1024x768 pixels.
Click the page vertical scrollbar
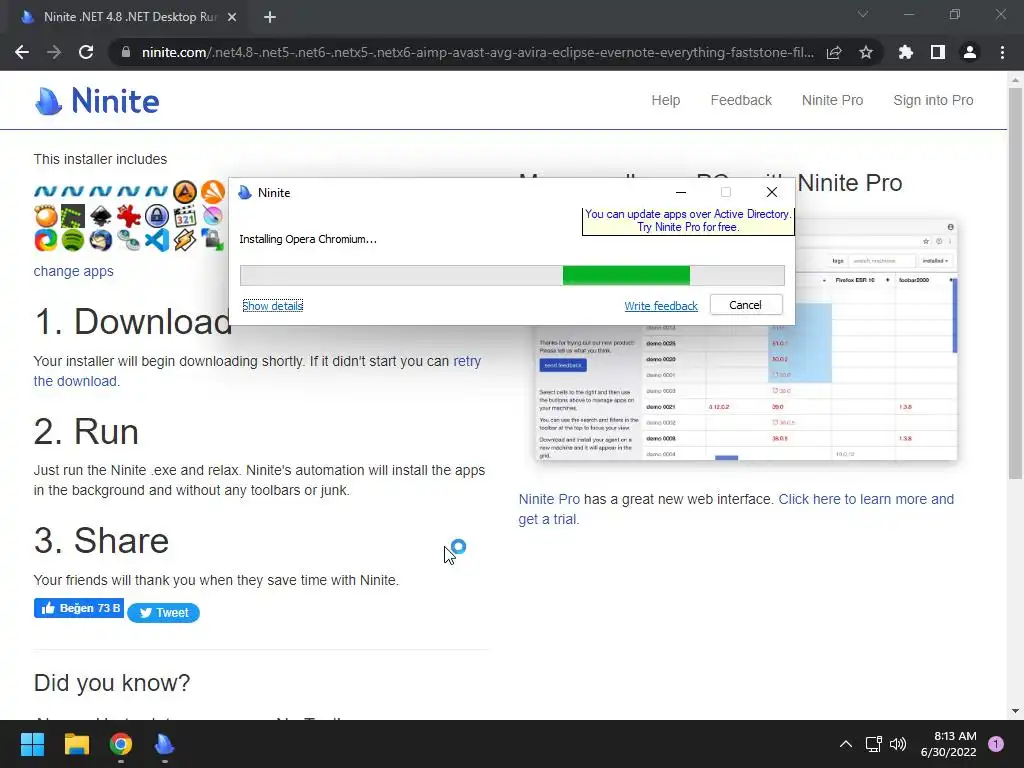point(1015,284)
